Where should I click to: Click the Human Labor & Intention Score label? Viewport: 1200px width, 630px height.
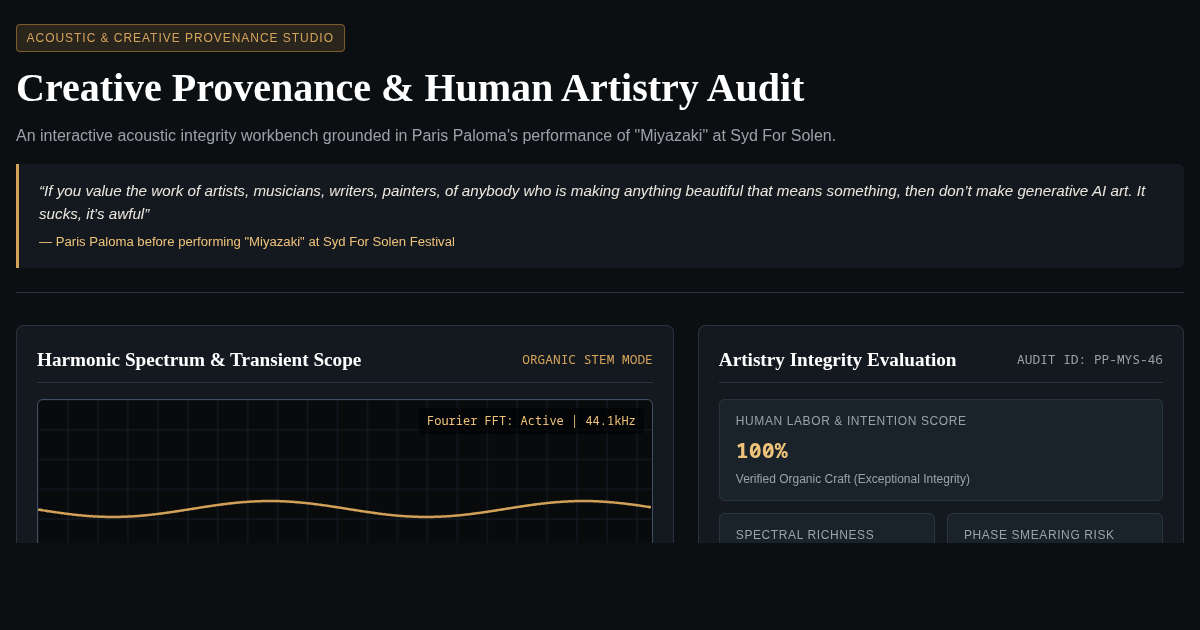tap(851, 421)
